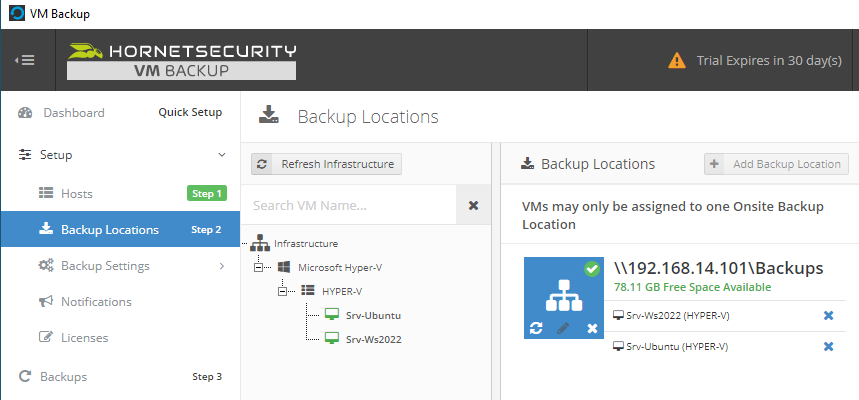The width and height of the screenshot is (859, 400).
Task: Click the refresh icon on the backup location tile
Action: pos(537,328)
